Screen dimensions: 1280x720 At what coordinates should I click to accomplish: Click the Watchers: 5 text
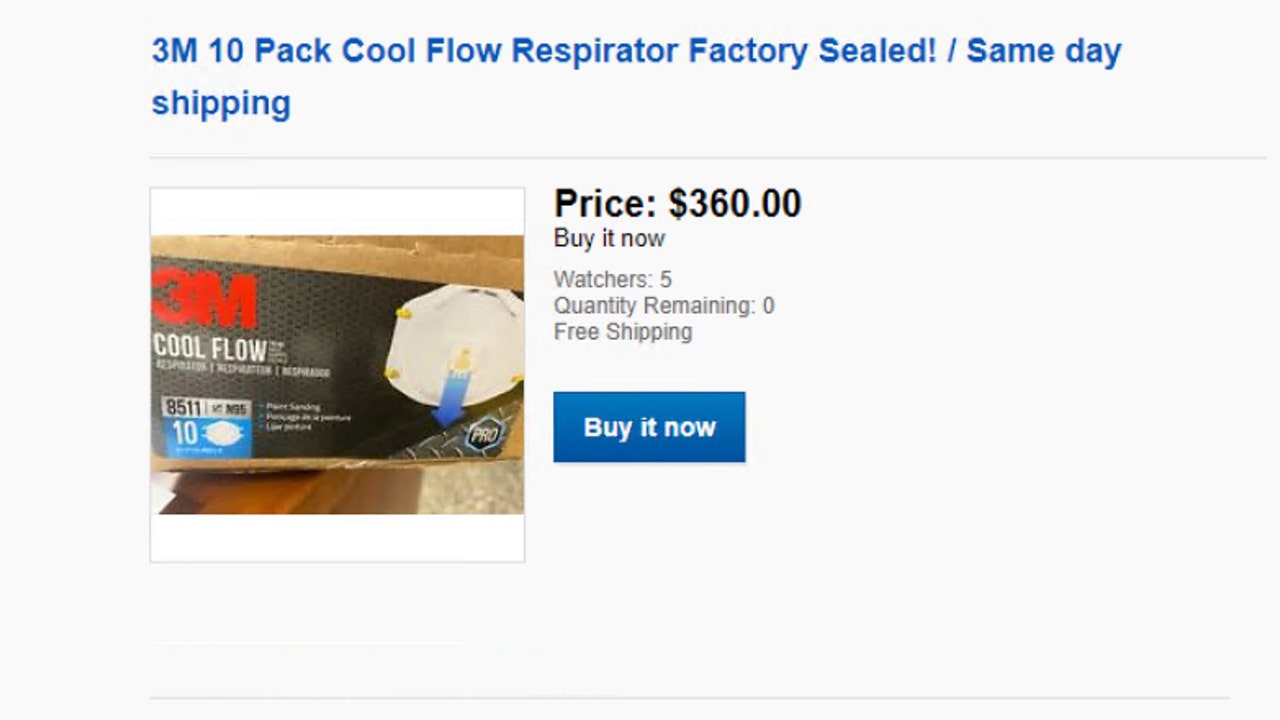[x=612, y=280]
